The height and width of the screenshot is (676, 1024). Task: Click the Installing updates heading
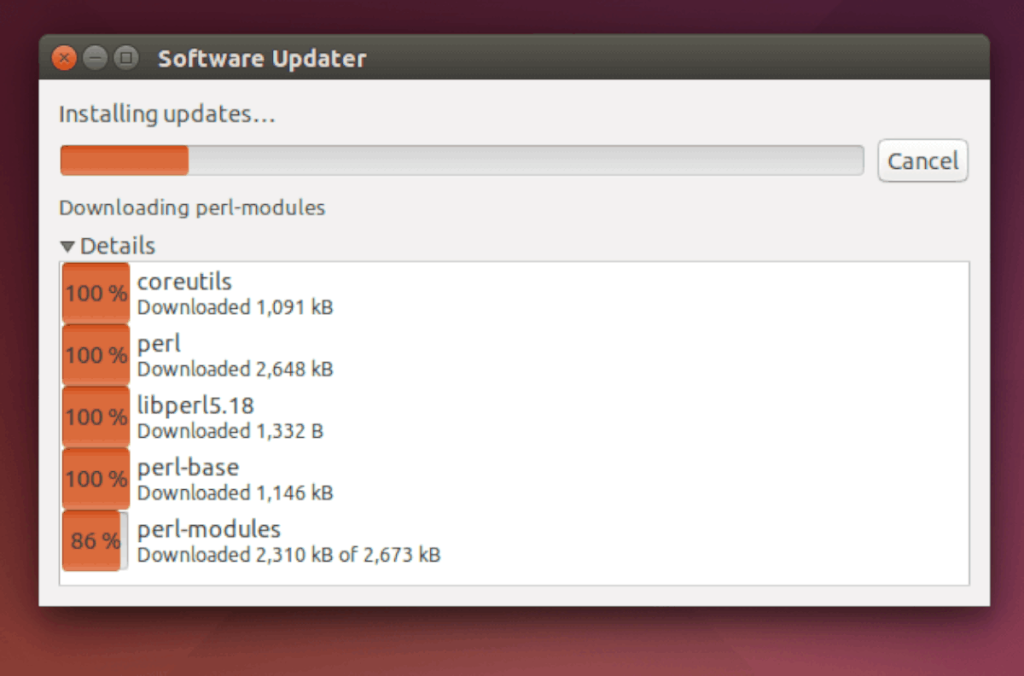[x=166, y=113]
